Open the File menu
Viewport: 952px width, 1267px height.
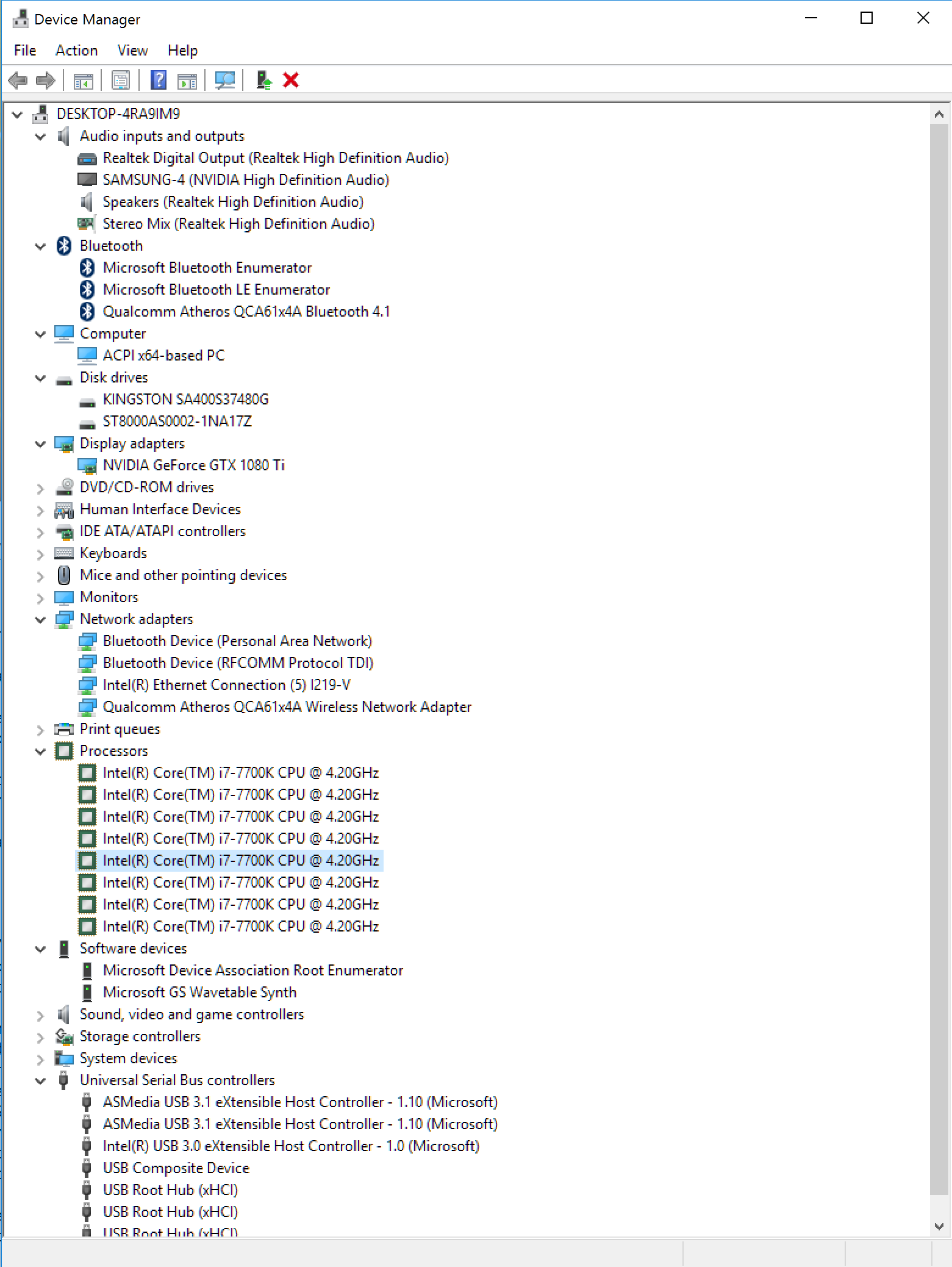pyautogui.click(x=25, y=51)
